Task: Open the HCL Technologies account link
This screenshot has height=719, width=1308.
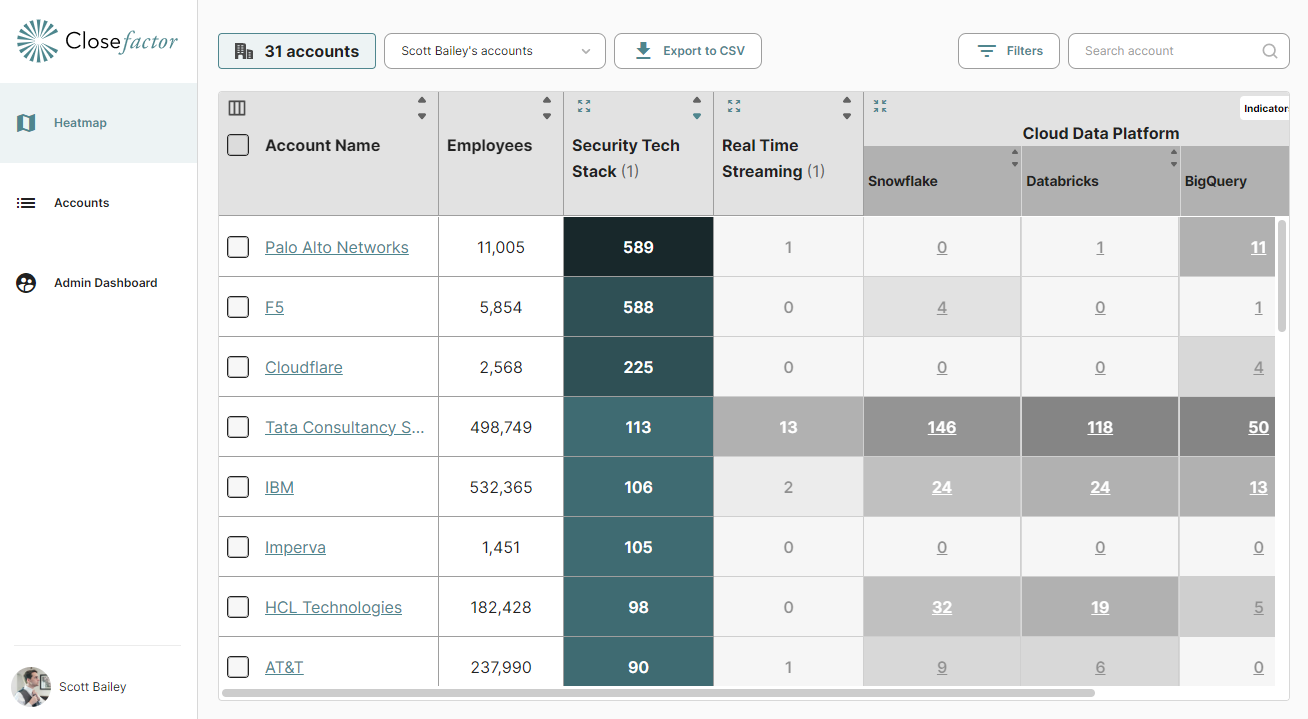Action: tap(333, 607)
